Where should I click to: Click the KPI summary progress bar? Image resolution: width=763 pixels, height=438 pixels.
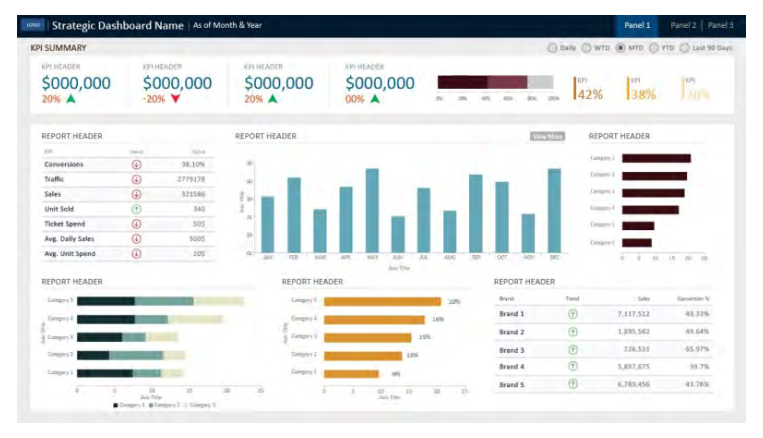coord(495,83)
